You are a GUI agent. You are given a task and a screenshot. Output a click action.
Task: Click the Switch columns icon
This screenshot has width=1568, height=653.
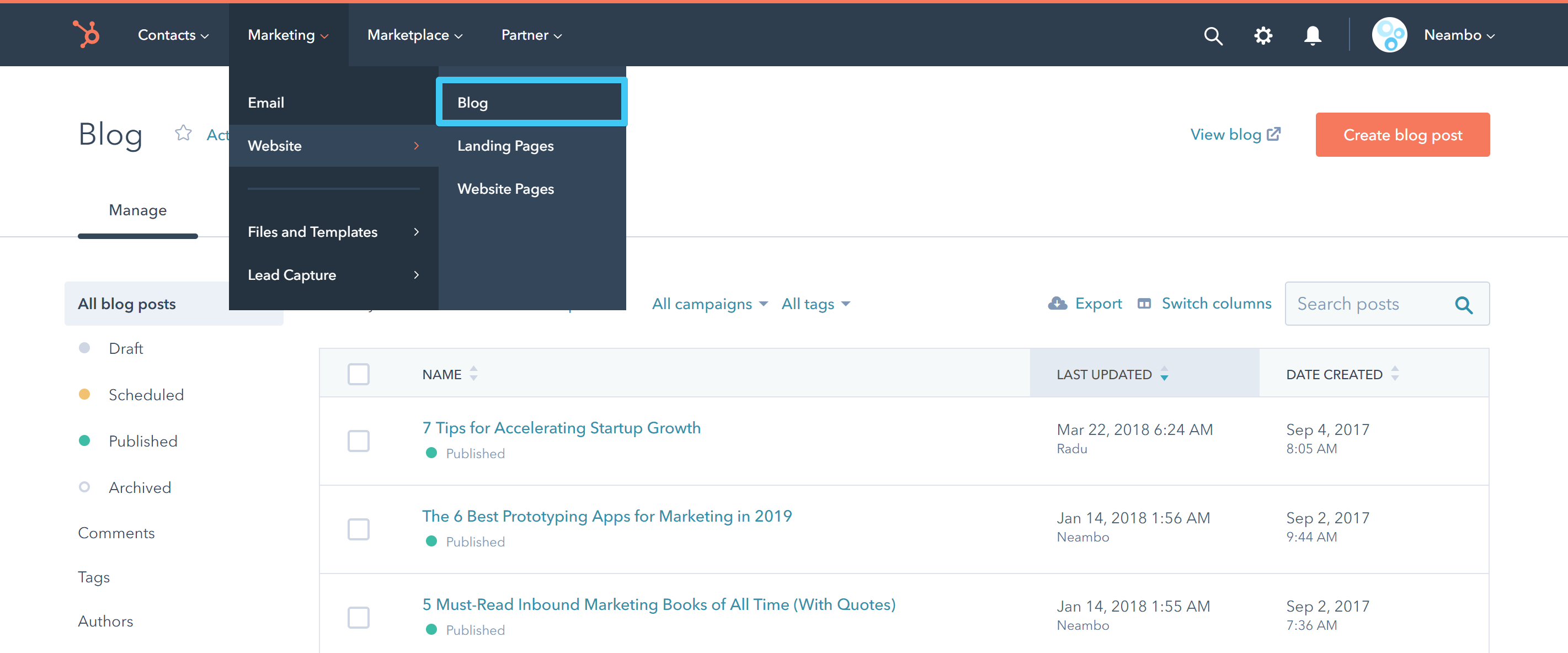pyautogui.click(x=1144, y=304)
